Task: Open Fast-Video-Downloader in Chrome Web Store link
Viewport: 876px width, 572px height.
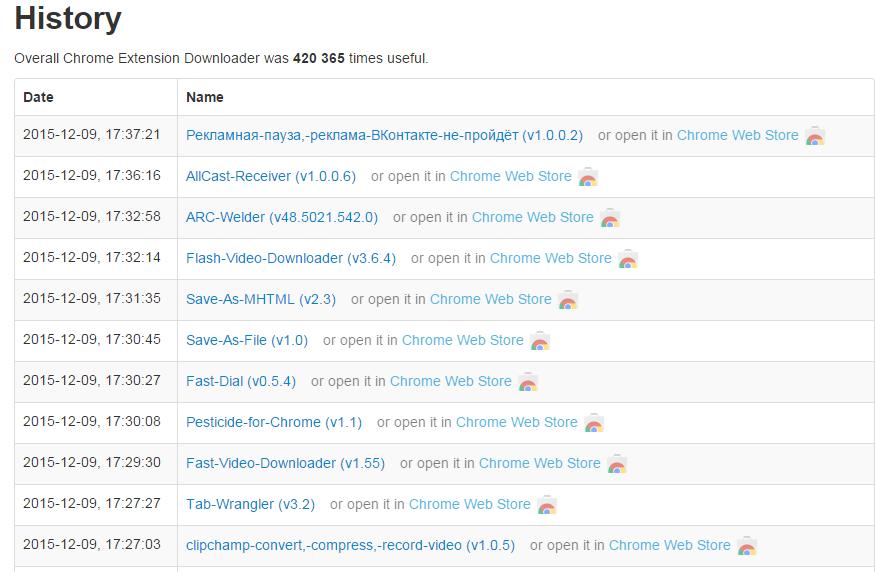Action: click(539, 463)
